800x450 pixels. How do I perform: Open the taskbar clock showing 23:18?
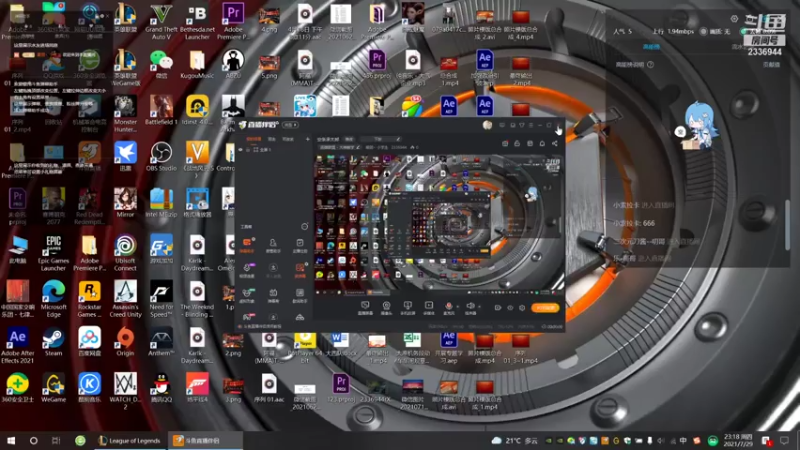click(738, 440)
